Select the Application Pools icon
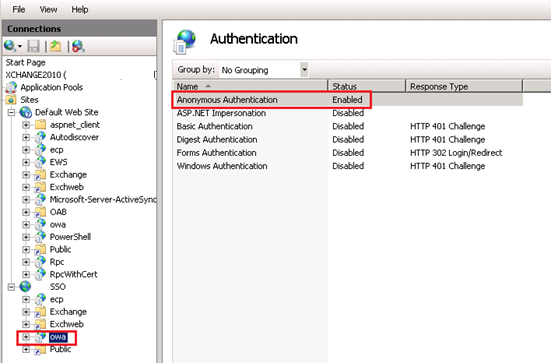 pos(12,87)
